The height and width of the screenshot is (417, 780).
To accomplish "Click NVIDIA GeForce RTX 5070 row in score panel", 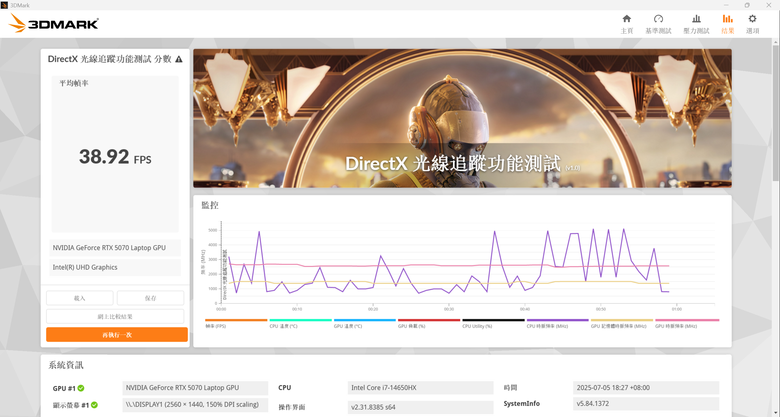I will click(x=115, y=248).
